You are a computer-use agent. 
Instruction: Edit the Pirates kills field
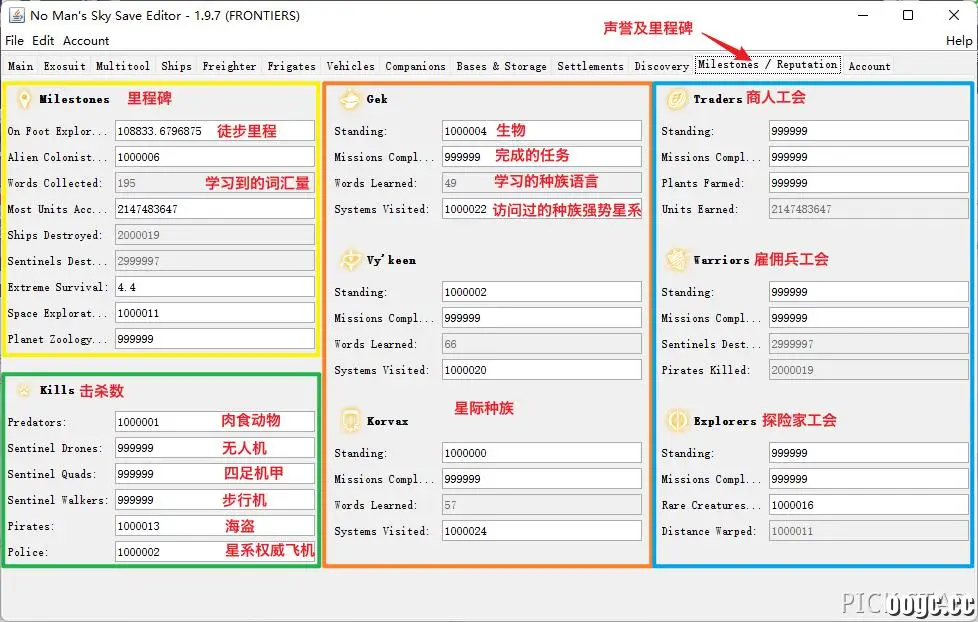click(x=215, y=526)
